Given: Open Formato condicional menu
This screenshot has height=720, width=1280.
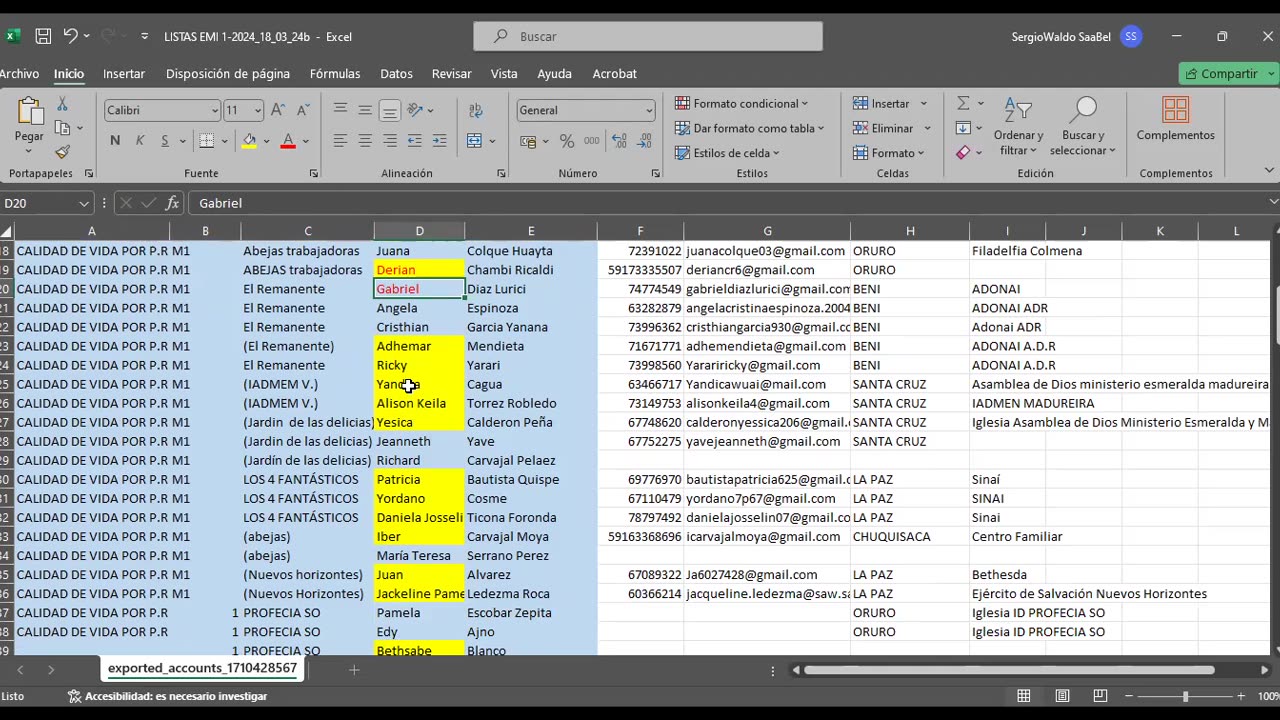Looking at the screenshot, I should tap(741, 103).
